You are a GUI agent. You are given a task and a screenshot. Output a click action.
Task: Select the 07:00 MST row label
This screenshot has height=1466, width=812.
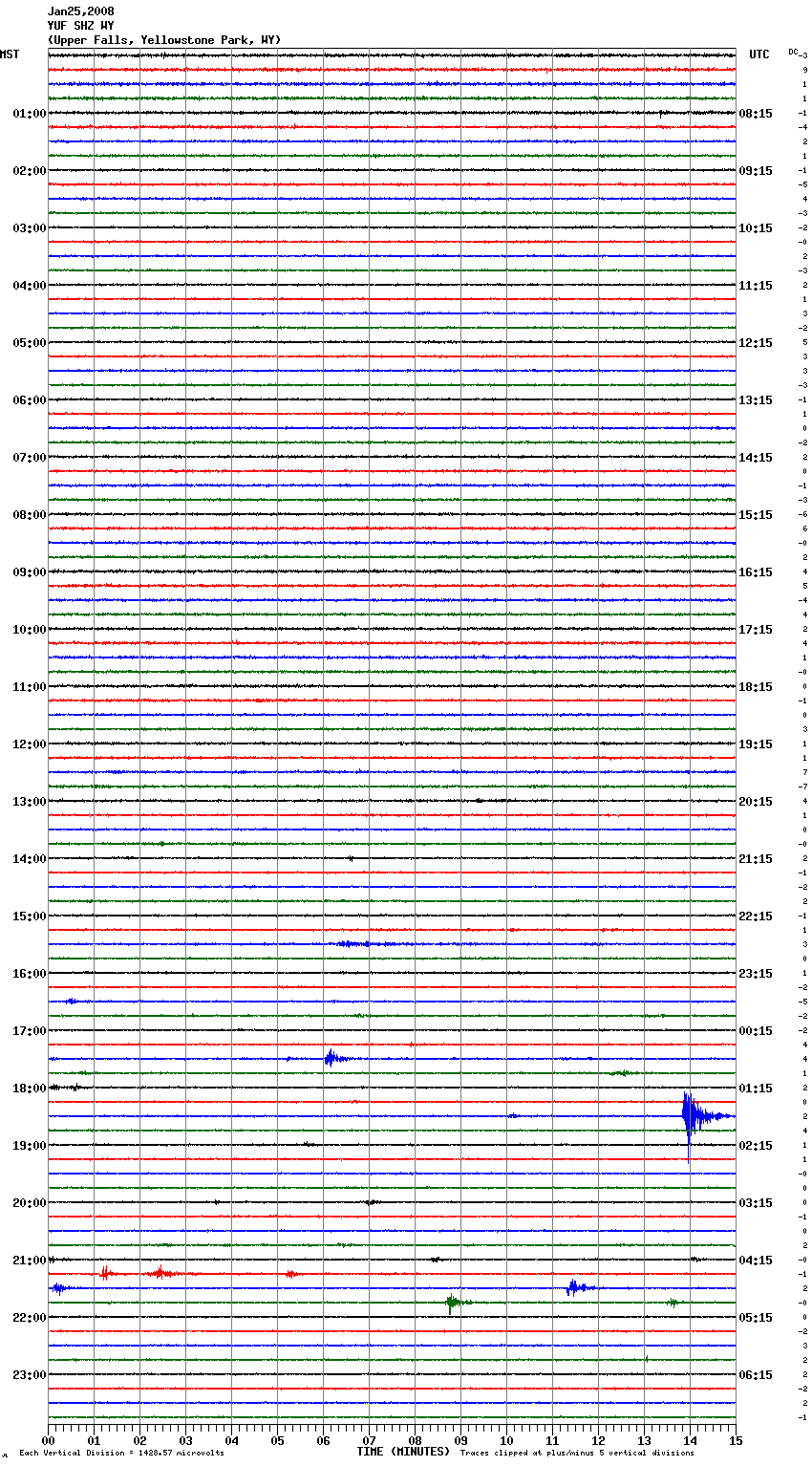click(x=30, y=458)
